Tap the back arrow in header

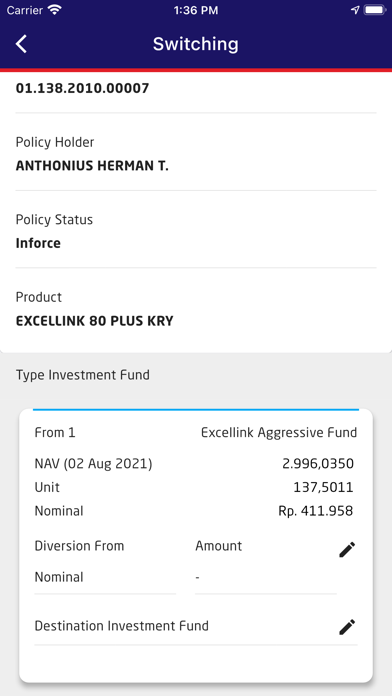pyautogui.click(x=21, y=44)
